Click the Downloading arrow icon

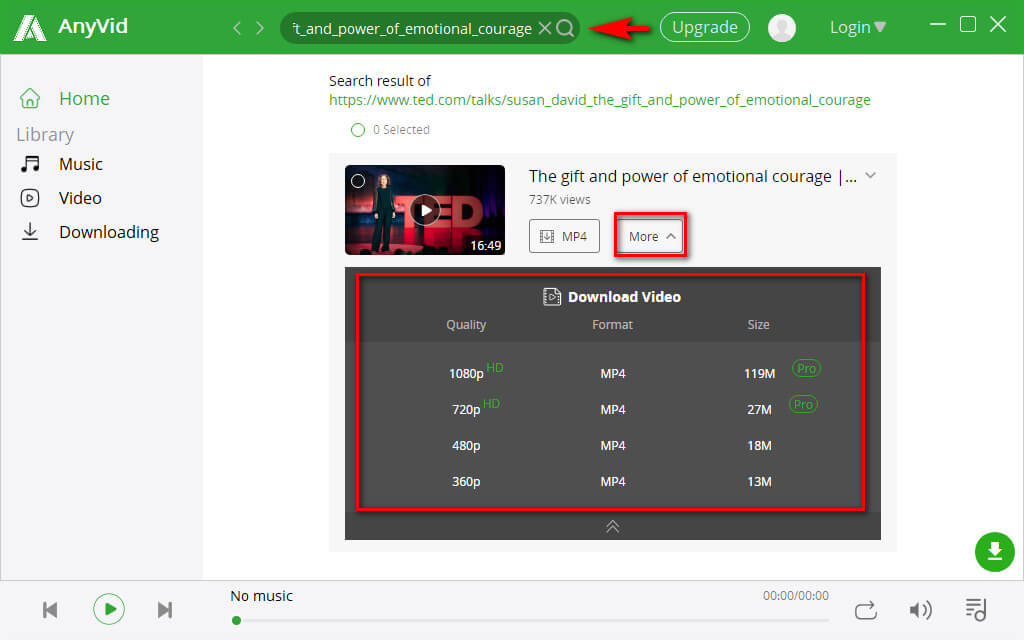coord(30,231)
